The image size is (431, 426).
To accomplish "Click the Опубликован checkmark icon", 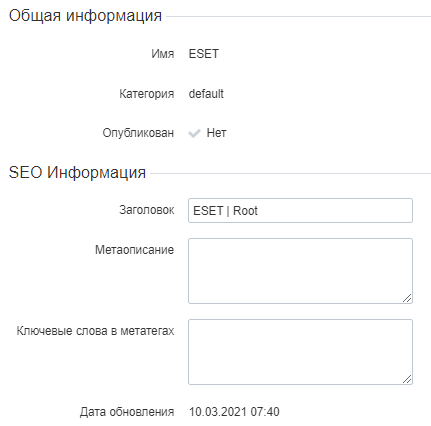I will (x=194, y=133).
